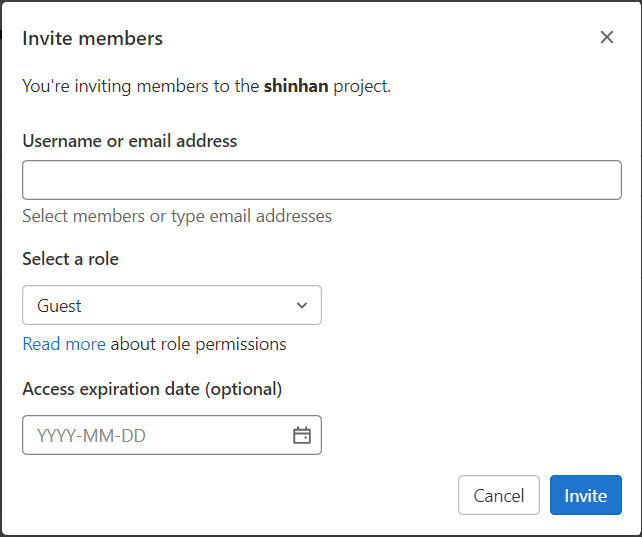Click the word 'project.' in the description
Screen dimensions: 642x537
362,86
